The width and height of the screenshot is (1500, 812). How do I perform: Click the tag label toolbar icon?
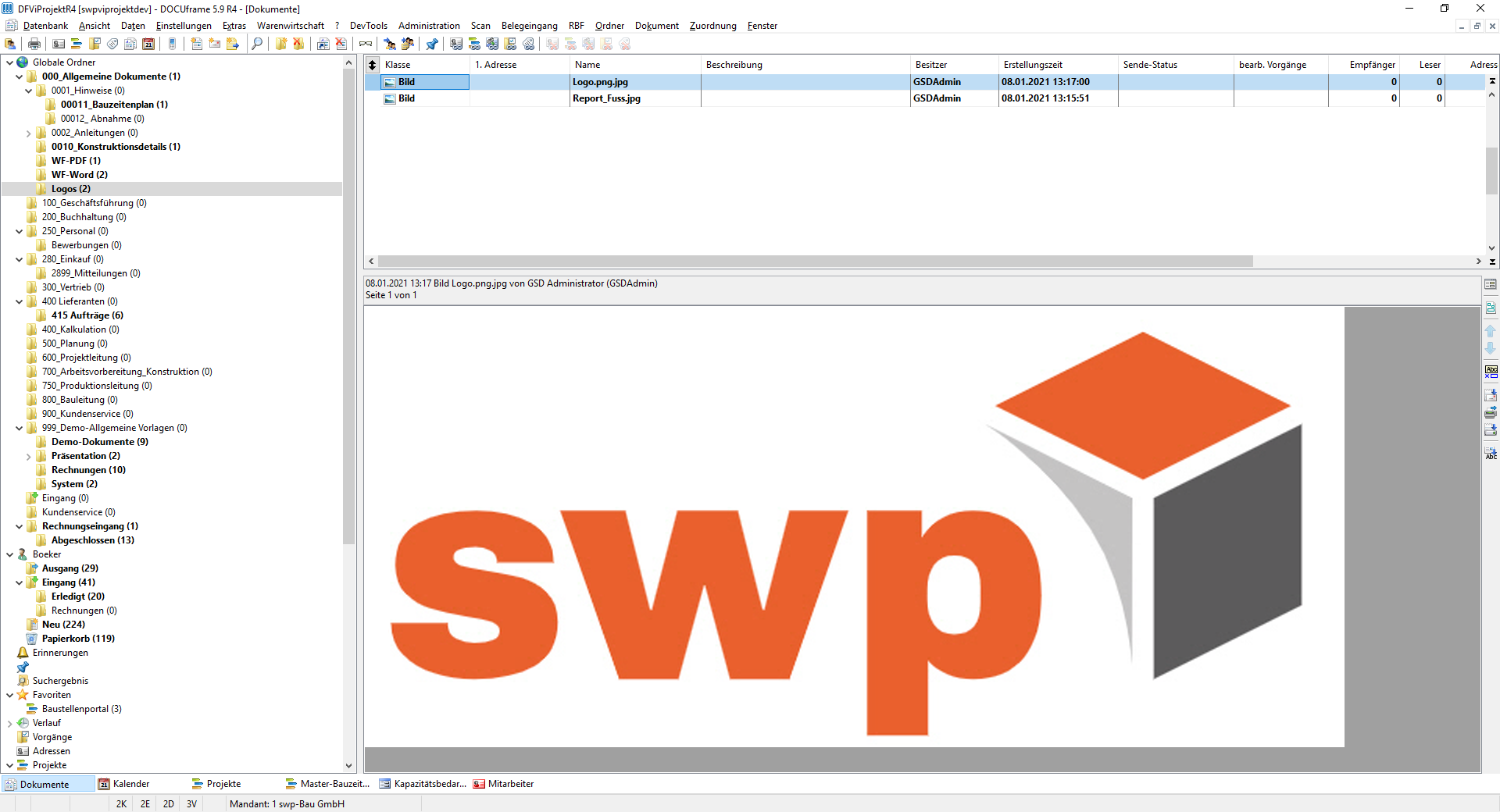click(x=112, y=44)
